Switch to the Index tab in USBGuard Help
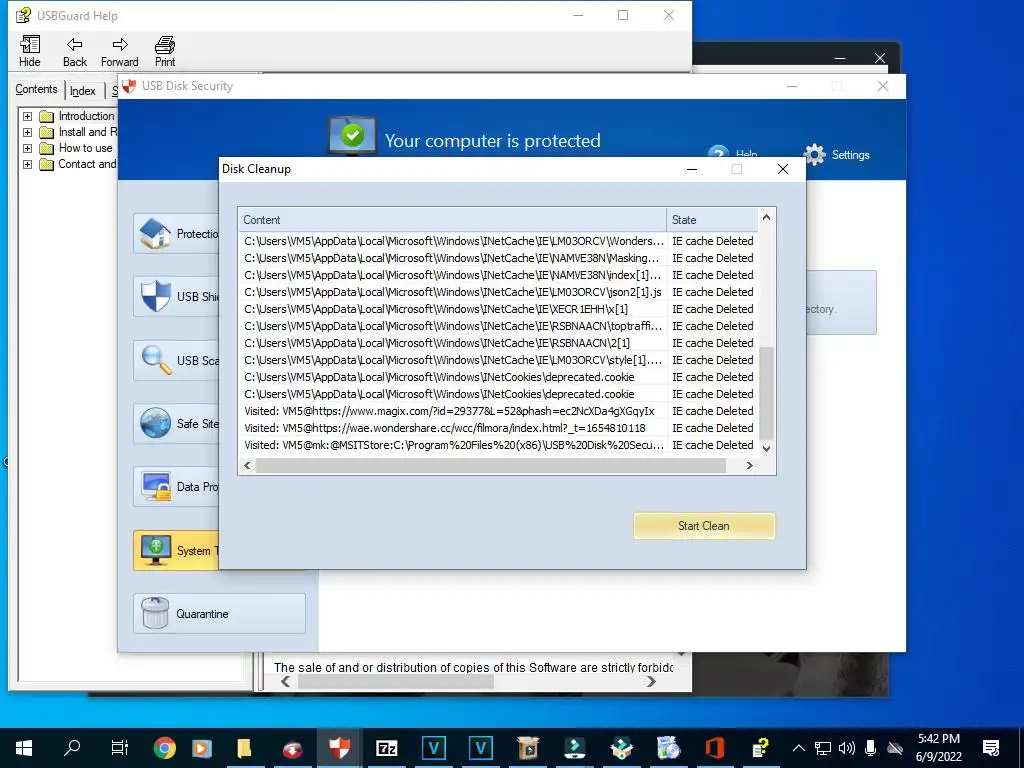Image resolution: width=1024 pixels, height=768 pixels. (83, 91)
